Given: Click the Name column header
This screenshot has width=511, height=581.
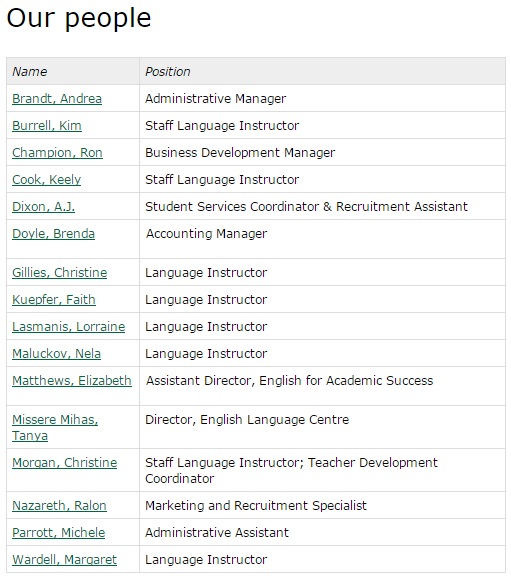Looking at the screenshot, I should tap(30, 72).
